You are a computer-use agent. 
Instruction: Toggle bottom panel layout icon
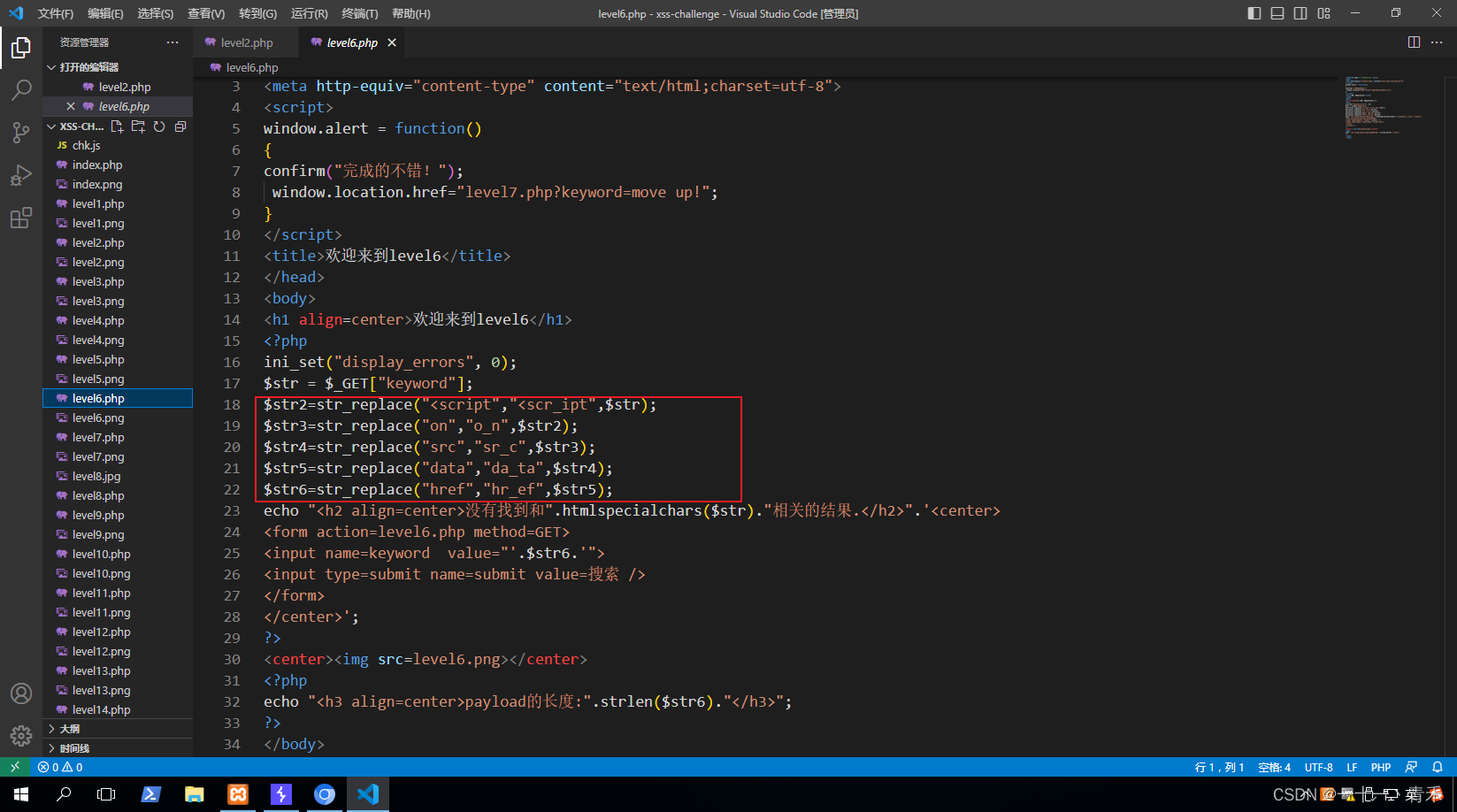(x=1277, y=13)
